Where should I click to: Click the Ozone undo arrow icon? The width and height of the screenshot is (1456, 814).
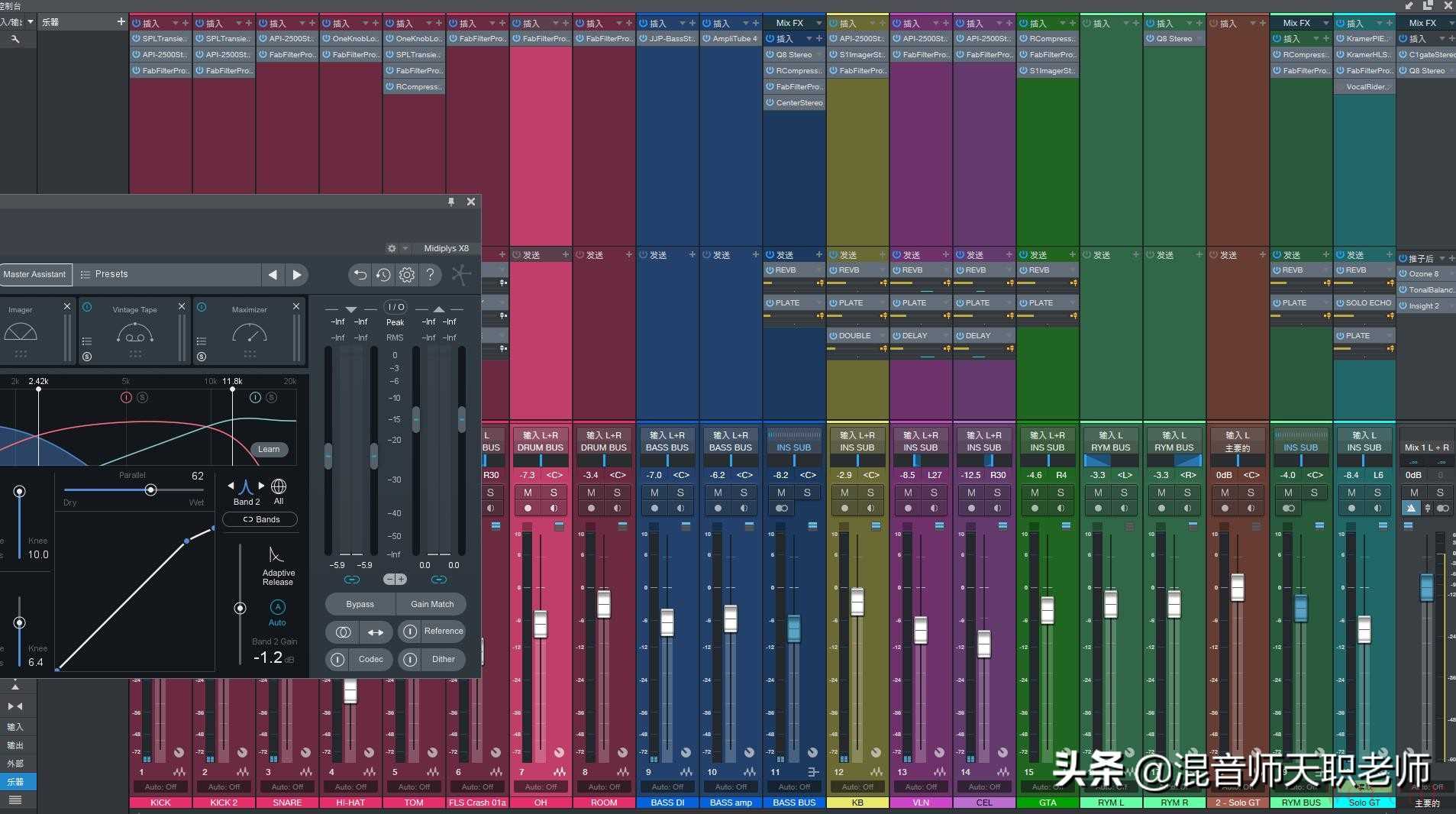(x=360, y=275)
